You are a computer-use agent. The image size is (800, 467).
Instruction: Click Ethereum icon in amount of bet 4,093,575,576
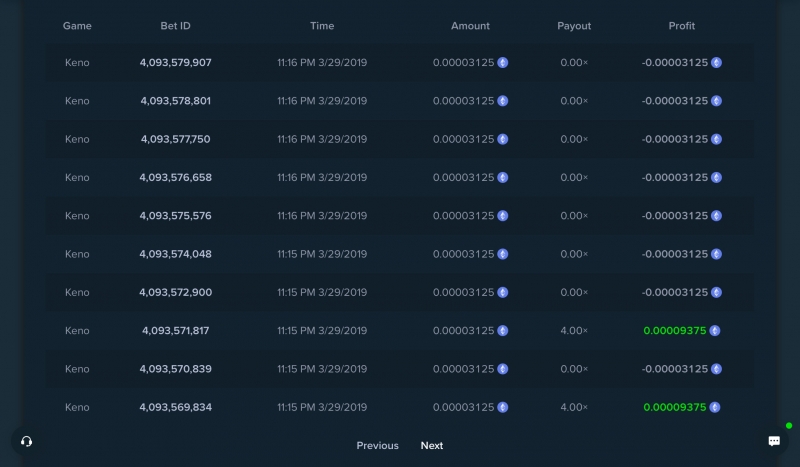[503, 215]
